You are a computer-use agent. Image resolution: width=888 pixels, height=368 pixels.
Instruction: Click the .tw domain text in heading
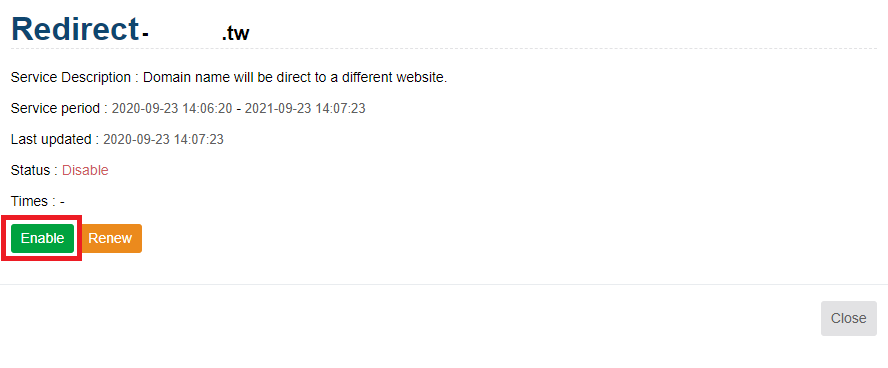pos(235,34)
